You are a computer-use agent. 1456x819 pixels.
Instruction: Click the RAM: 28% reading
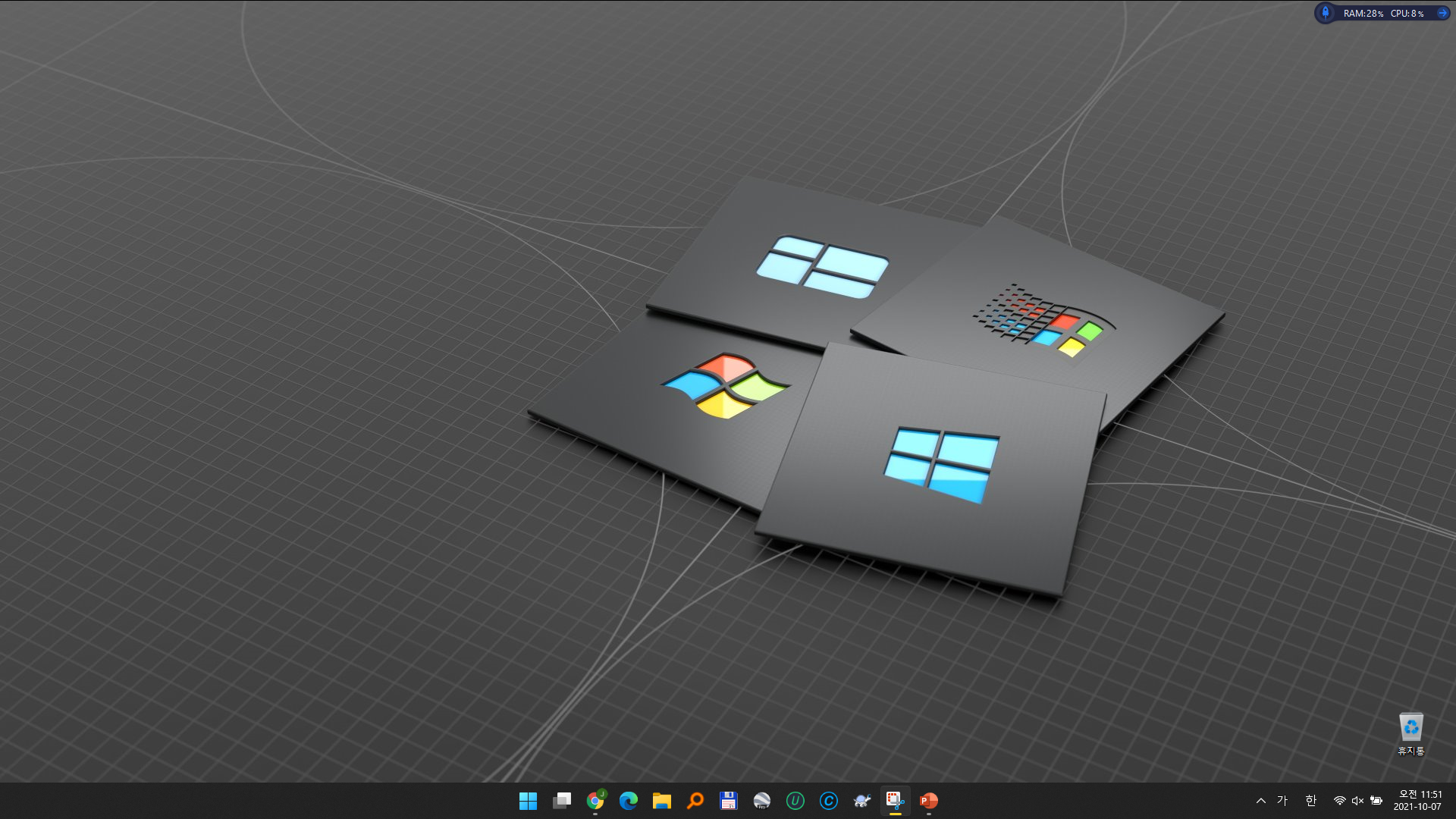pos(1363,14)
